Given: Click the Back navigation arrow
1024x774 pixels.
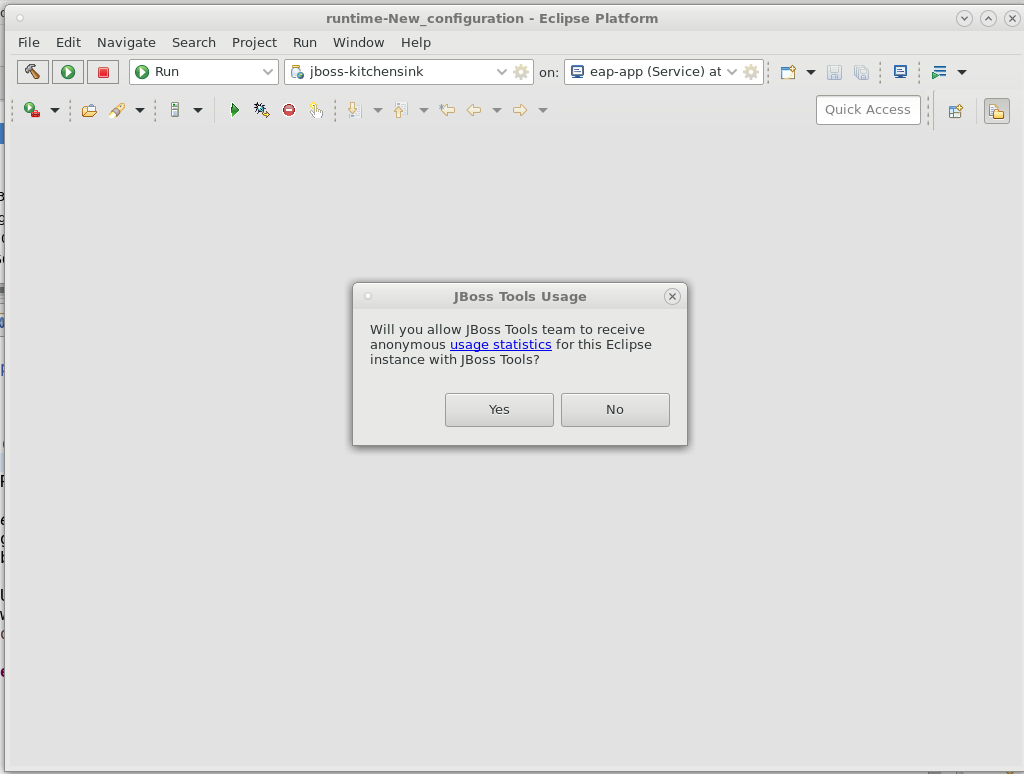Looking at the screenshot, I should click(x=474, y=110).
